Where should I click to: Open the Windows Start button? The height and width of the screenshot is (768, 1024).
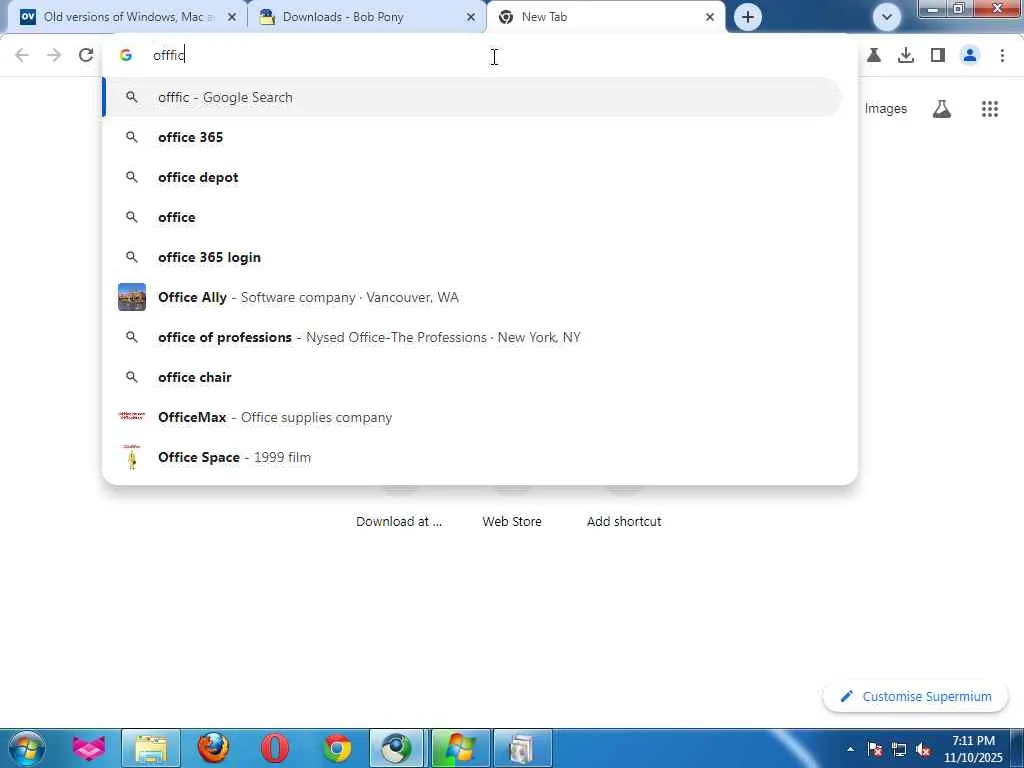coord(26,748)
